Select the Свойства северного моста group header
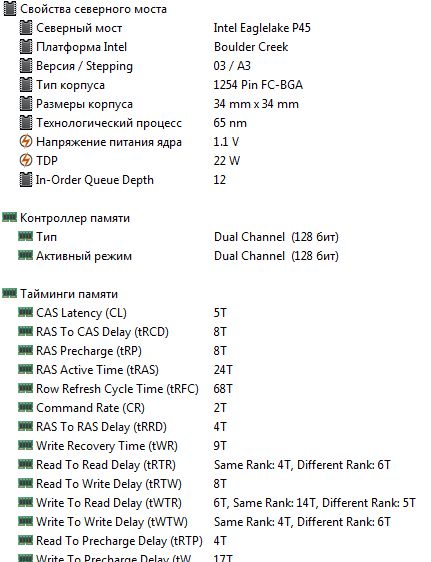 pos(85,9)
